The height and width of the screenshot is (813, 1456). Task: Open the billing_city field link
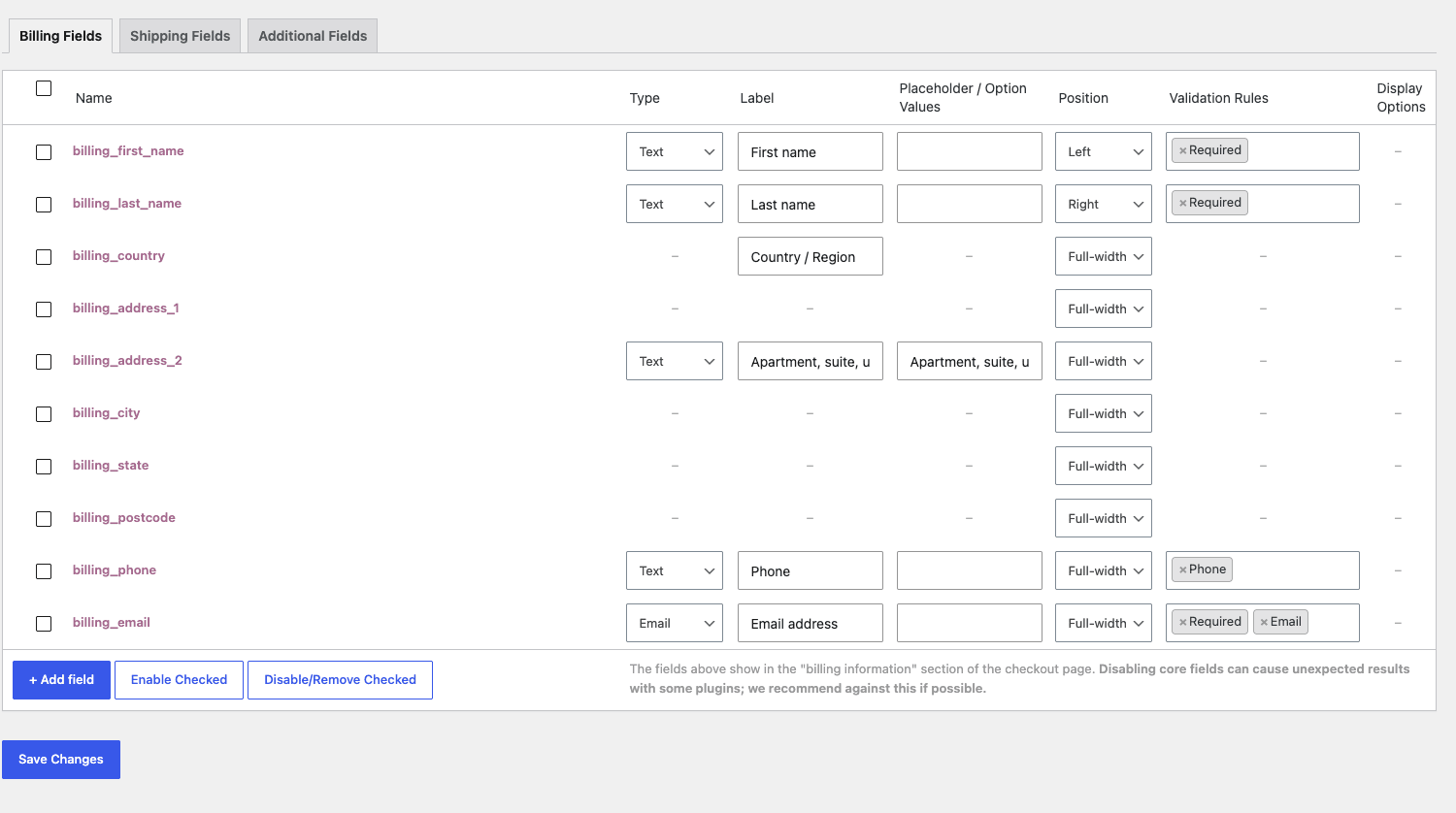pyautogui.click(x=107, y=413)
